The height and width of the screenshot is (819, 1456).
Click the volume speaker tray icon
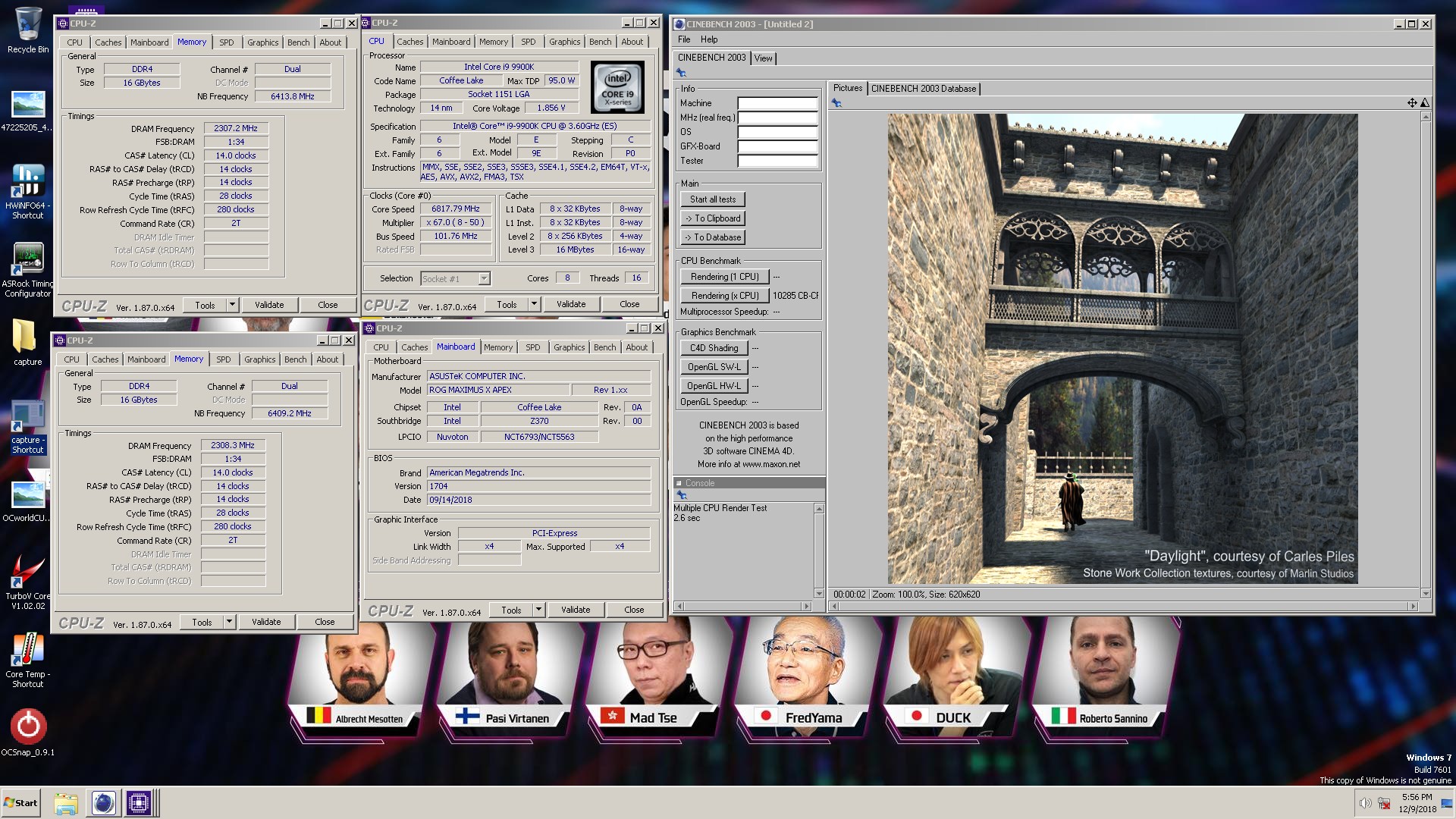pyautogui.click(x=1365, y=803)
